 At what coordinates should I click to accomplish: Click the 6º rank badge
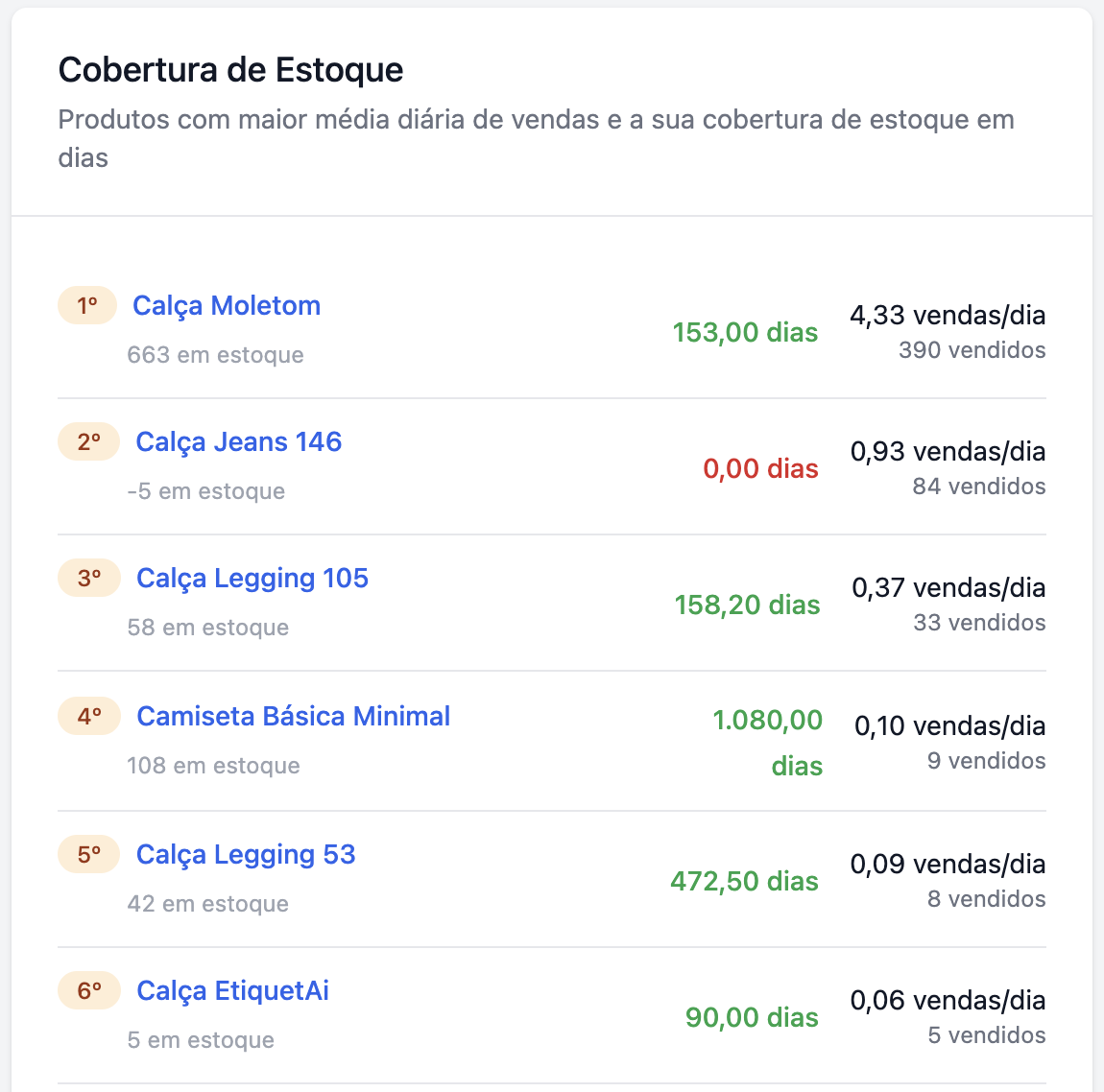coord(89,991)
